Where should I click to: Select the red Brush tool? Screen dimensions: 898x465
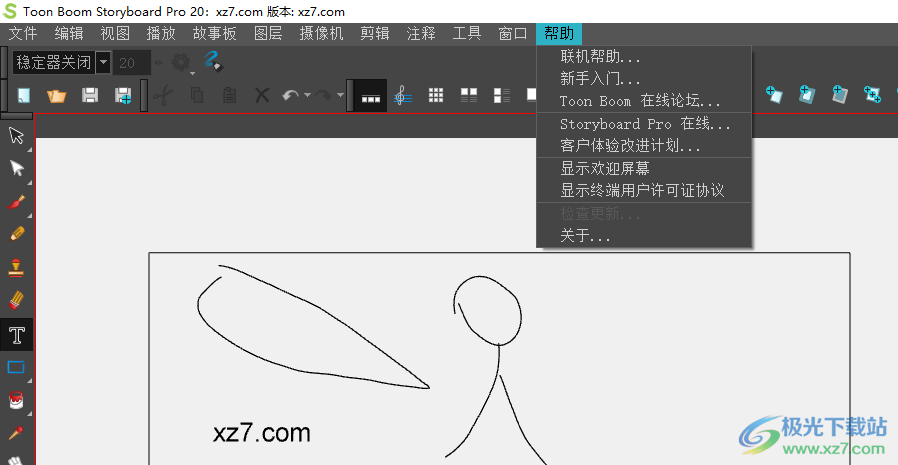[16, 202]
